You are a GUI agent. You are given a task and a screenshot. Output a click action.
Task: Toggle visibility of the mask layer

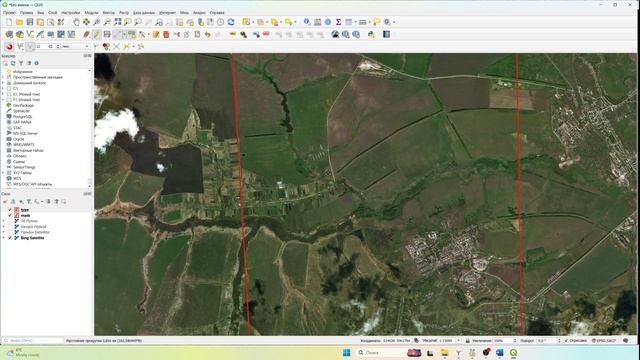point(10,215)
